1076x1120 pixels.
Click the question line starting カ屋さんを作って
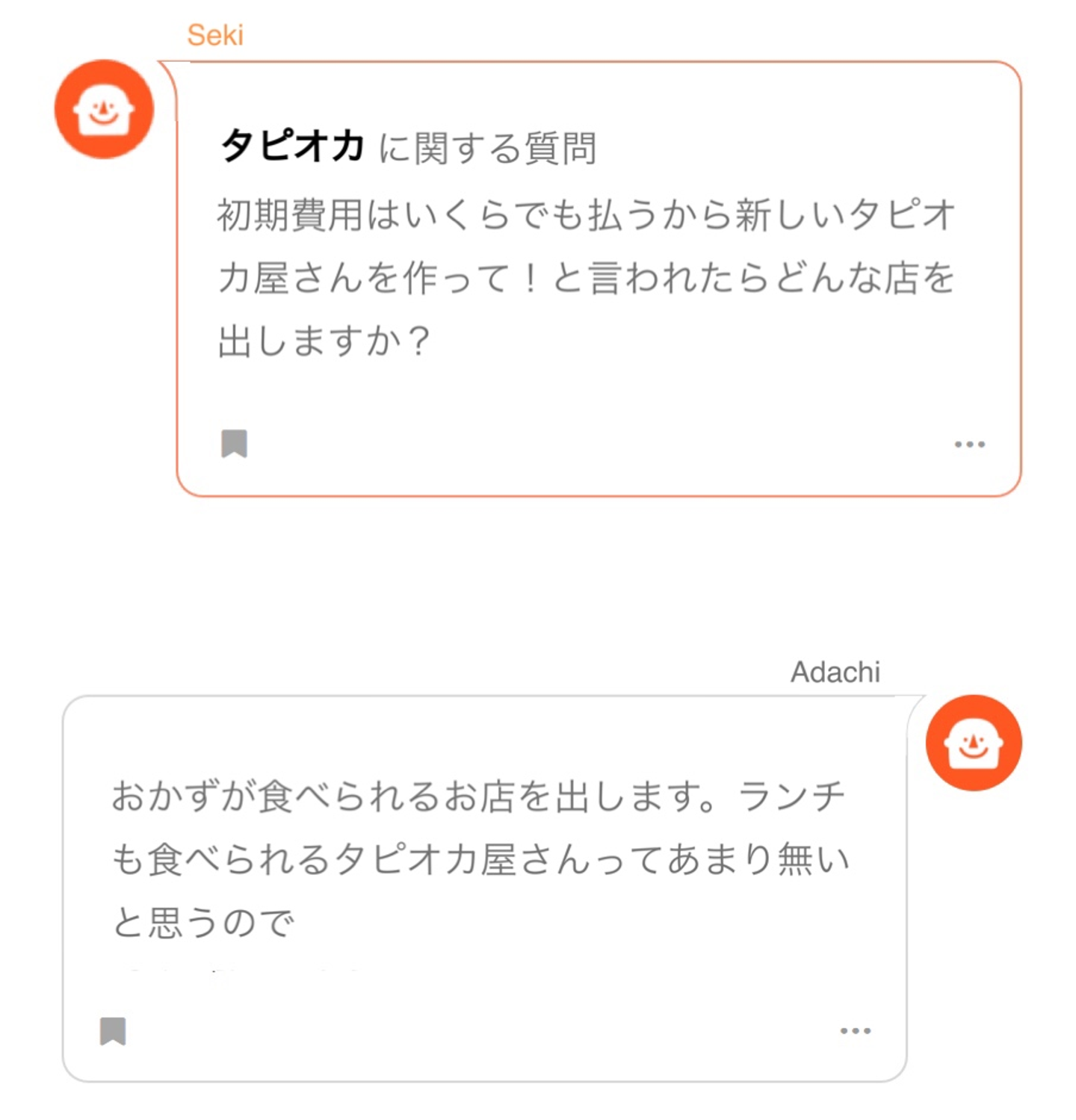pos(586,278)
